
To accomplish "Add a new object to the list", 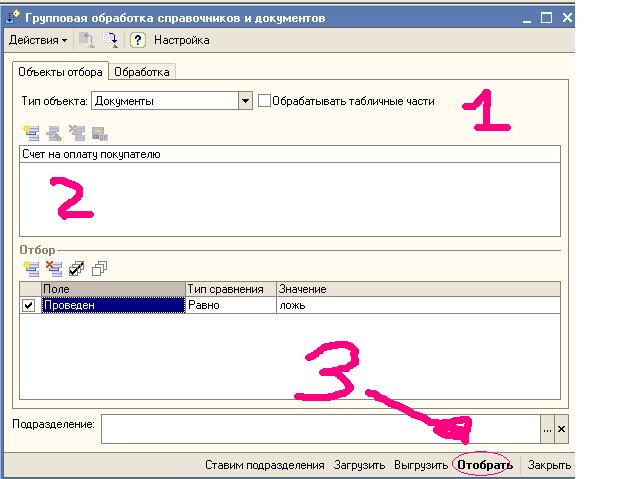I will 31,133.
